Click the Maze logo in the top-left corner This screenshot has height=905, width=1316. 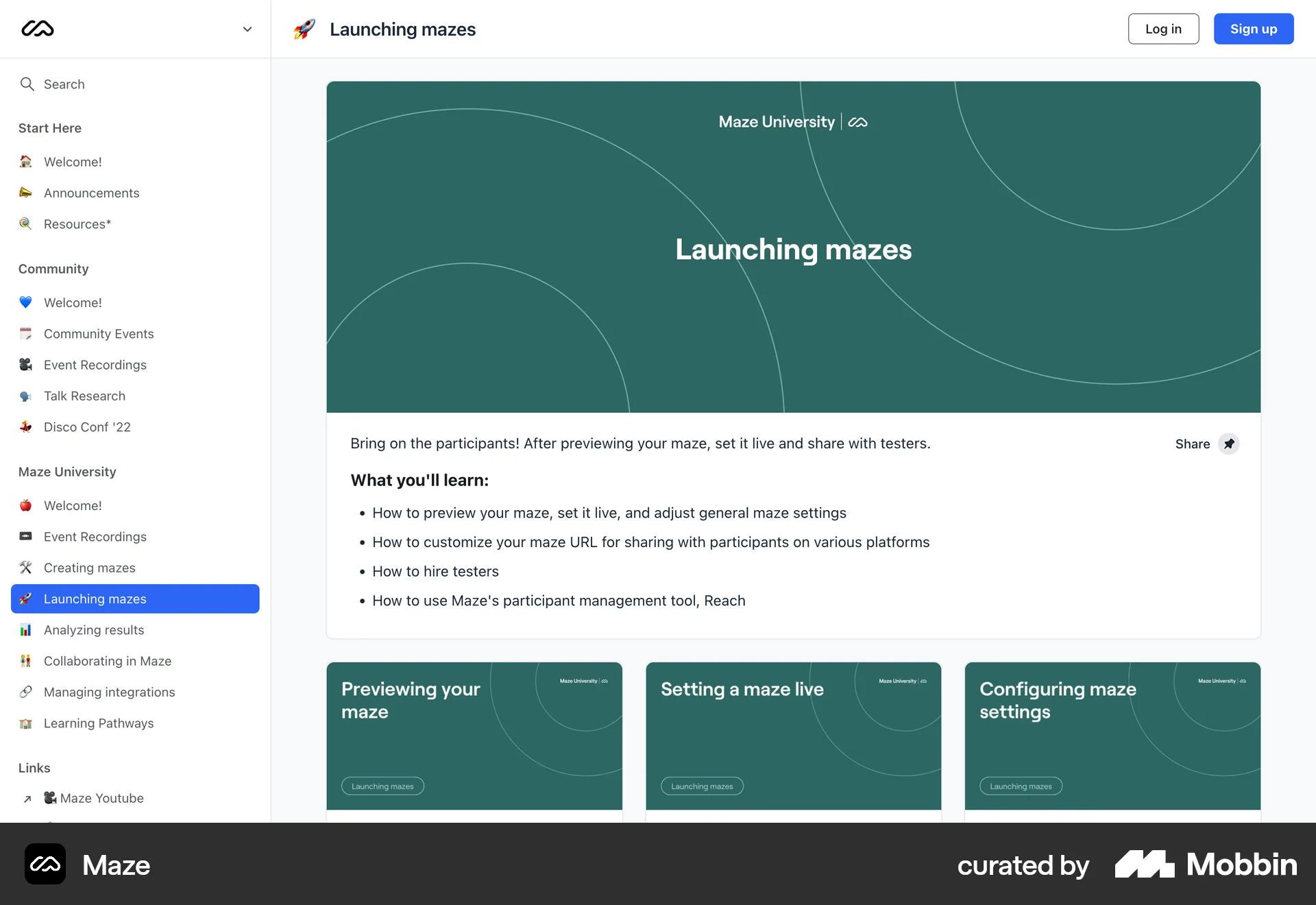[x=38, y=29]
